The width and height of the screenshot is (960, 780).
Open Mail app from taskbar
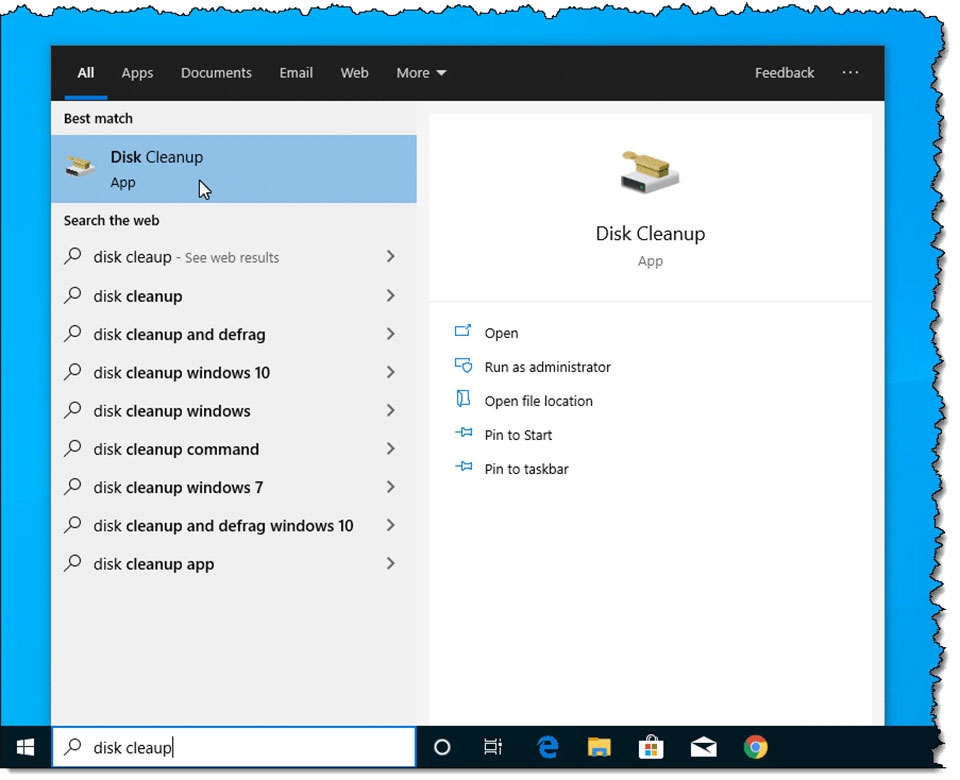[x=703, y=747]
